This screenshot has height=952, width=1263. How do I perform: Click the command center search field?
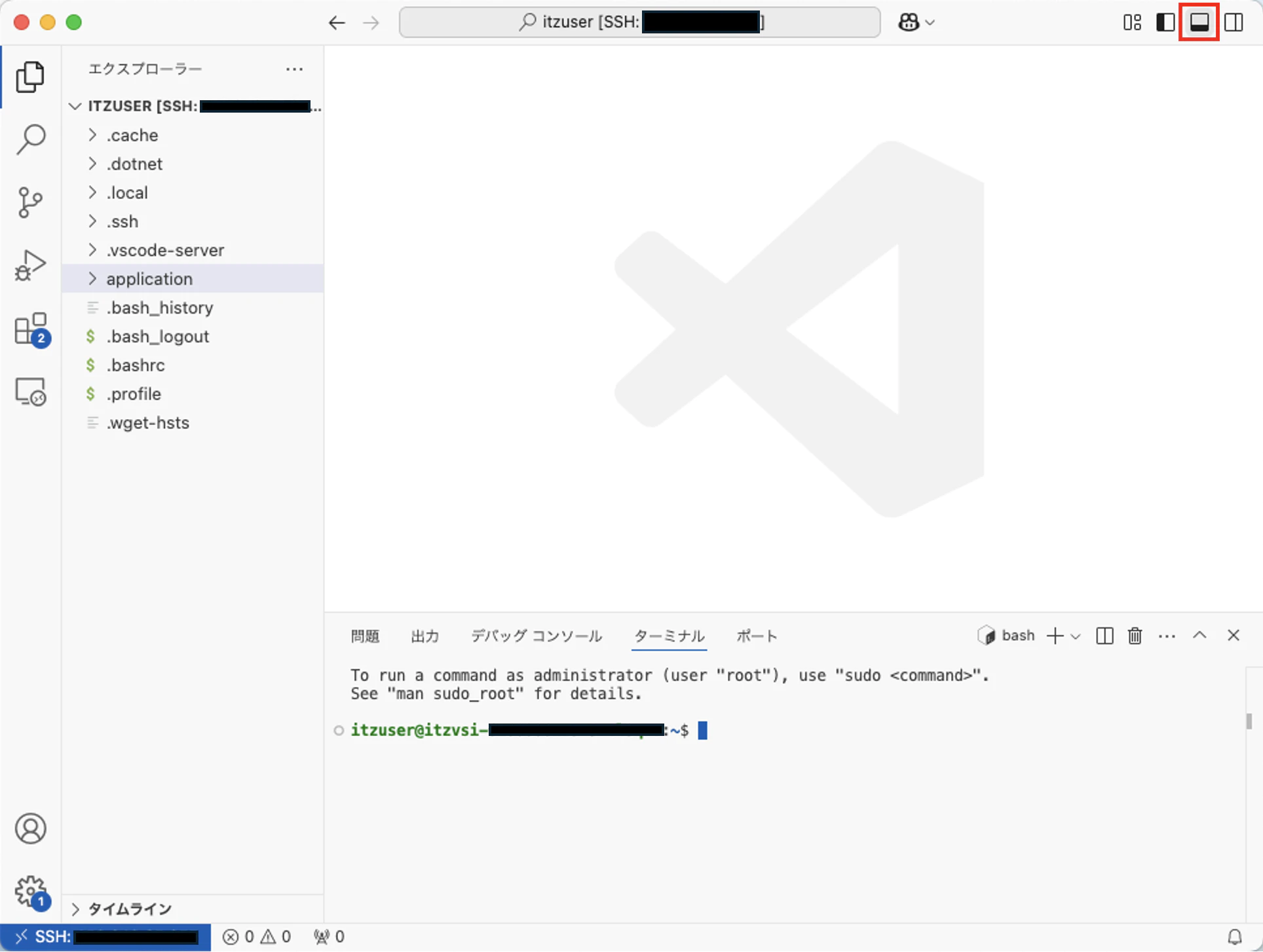pos(639,22)
